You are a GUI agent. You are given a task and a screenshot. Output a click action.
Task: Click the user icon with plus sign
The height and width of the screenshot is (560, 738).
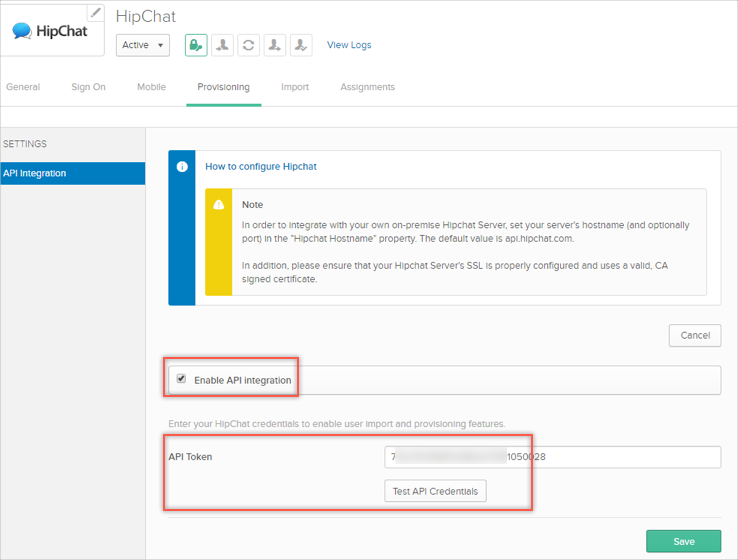[x=274, y=45]
